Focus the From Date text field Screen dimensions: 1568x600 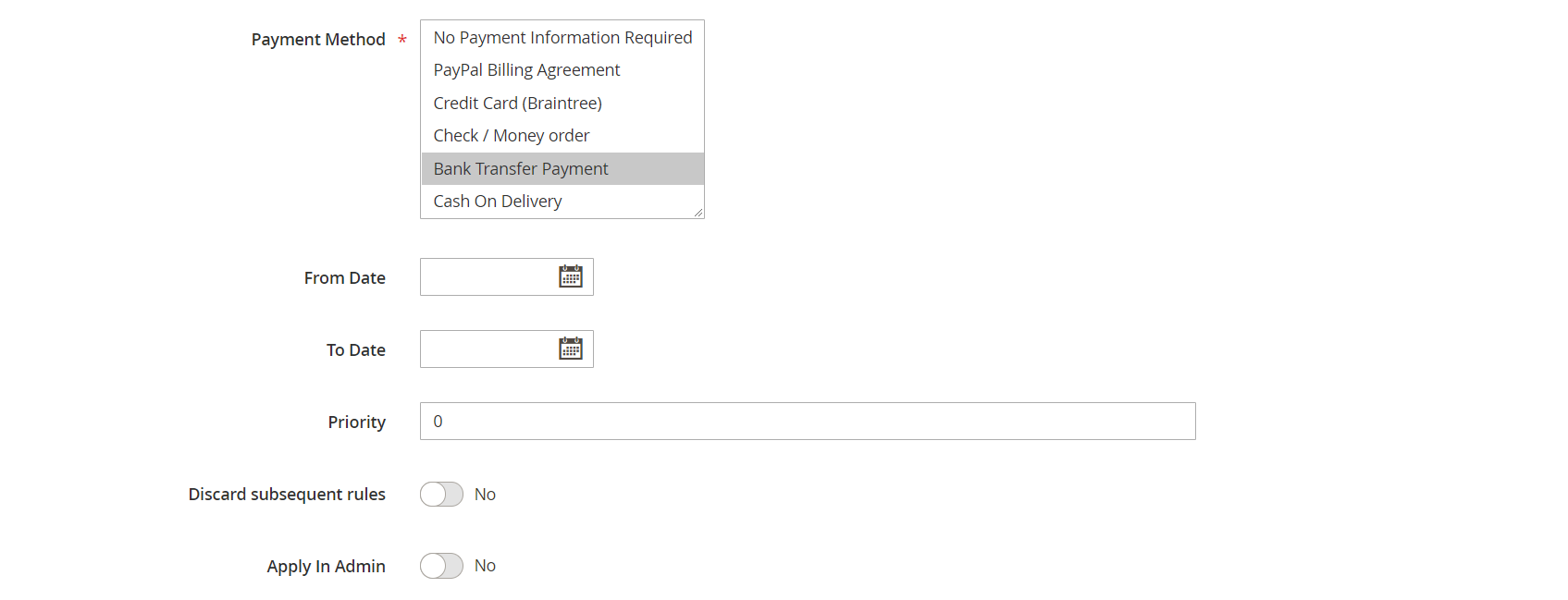click(x=488, y=277)
